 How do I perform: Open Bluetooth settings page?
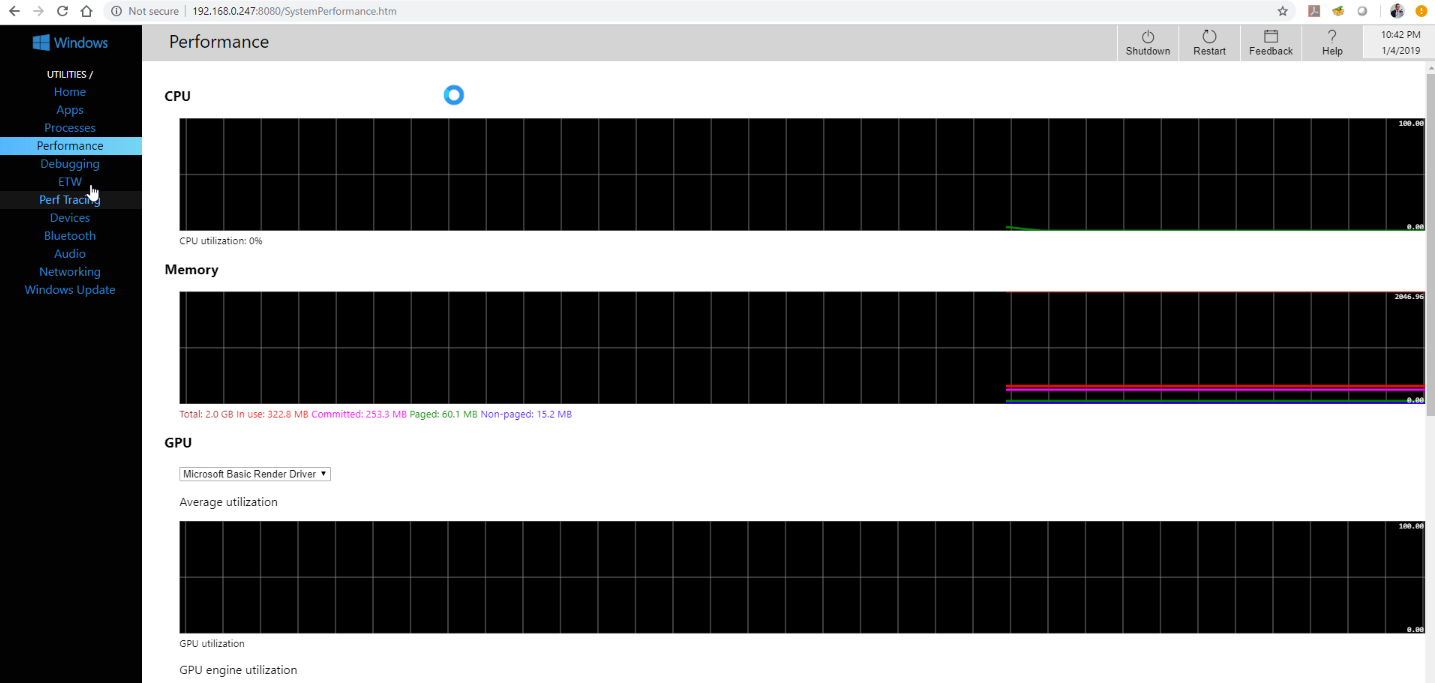[x=70, y=236]
